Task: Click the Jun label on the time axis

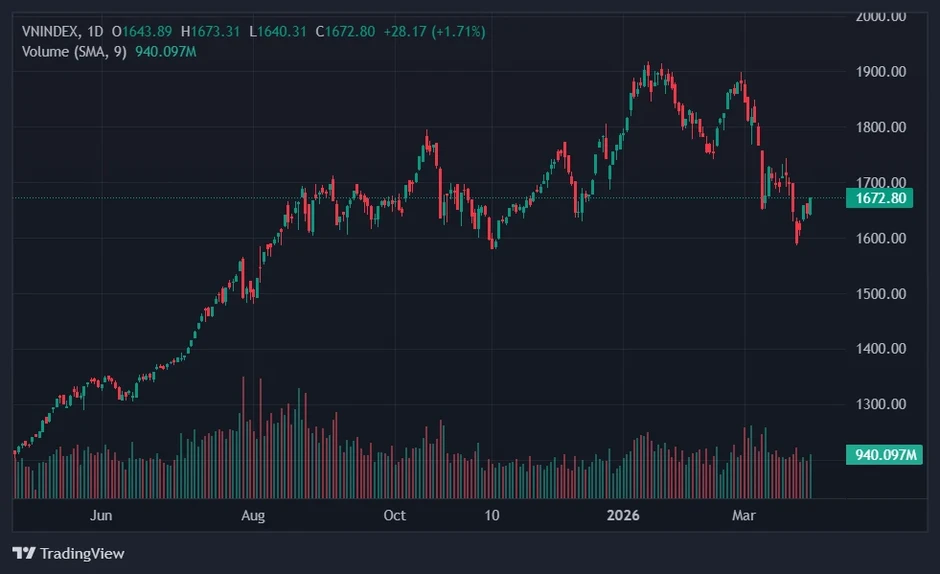Action: click(101, 515)
